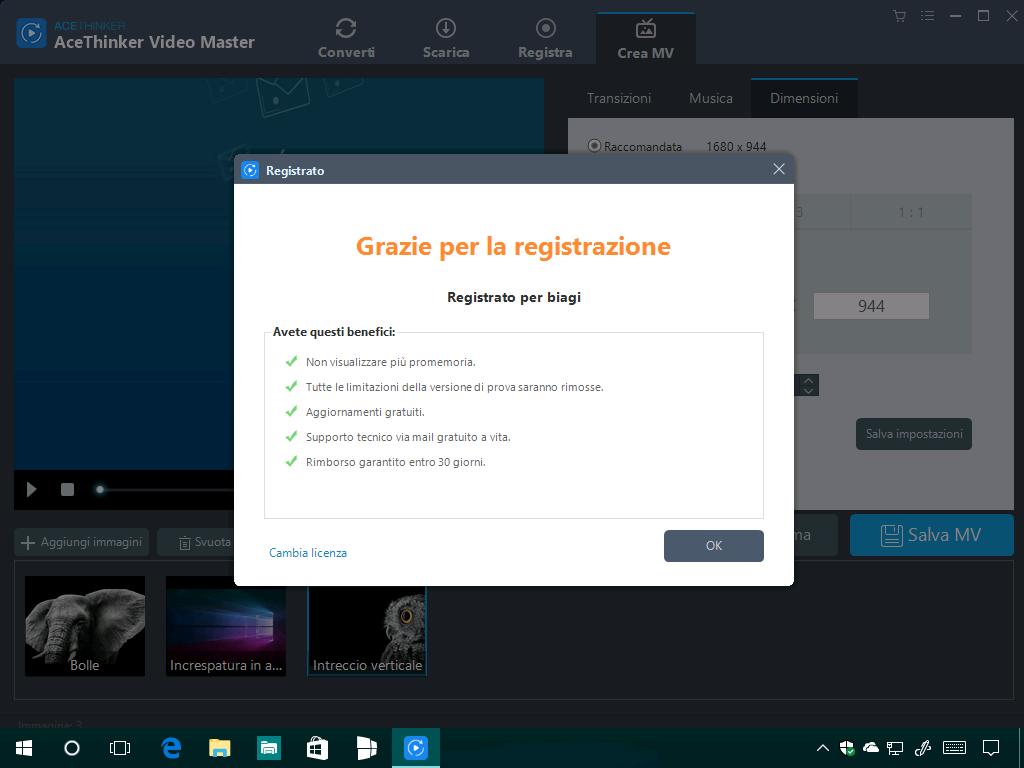Click the 'Registrato per biagi' text
The width and height of the screenshot is (1024, 768).
coord(514,297)
